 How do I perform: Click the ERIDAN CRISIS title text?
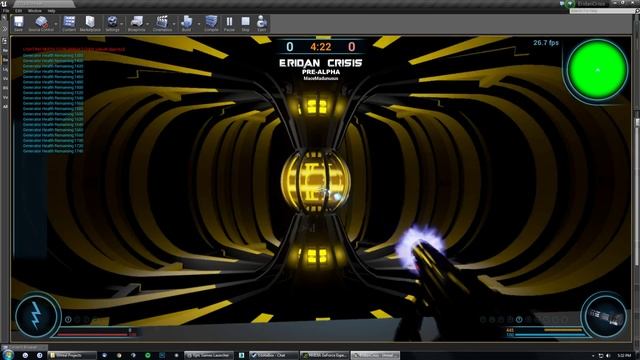(x=320, y=63)
